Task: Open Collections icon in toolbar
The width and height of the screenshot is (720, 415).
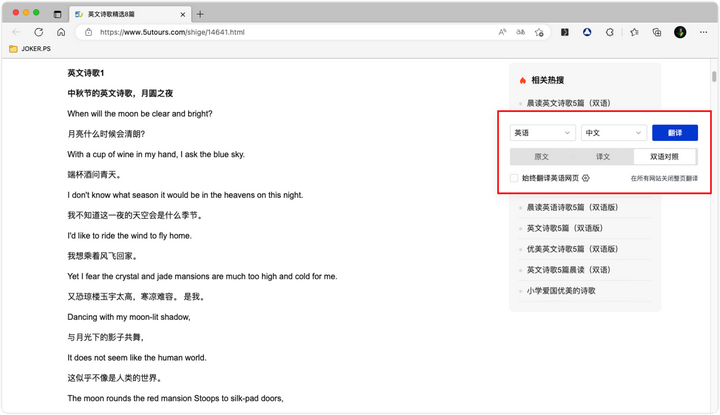Action: click(x=657, y=32)
